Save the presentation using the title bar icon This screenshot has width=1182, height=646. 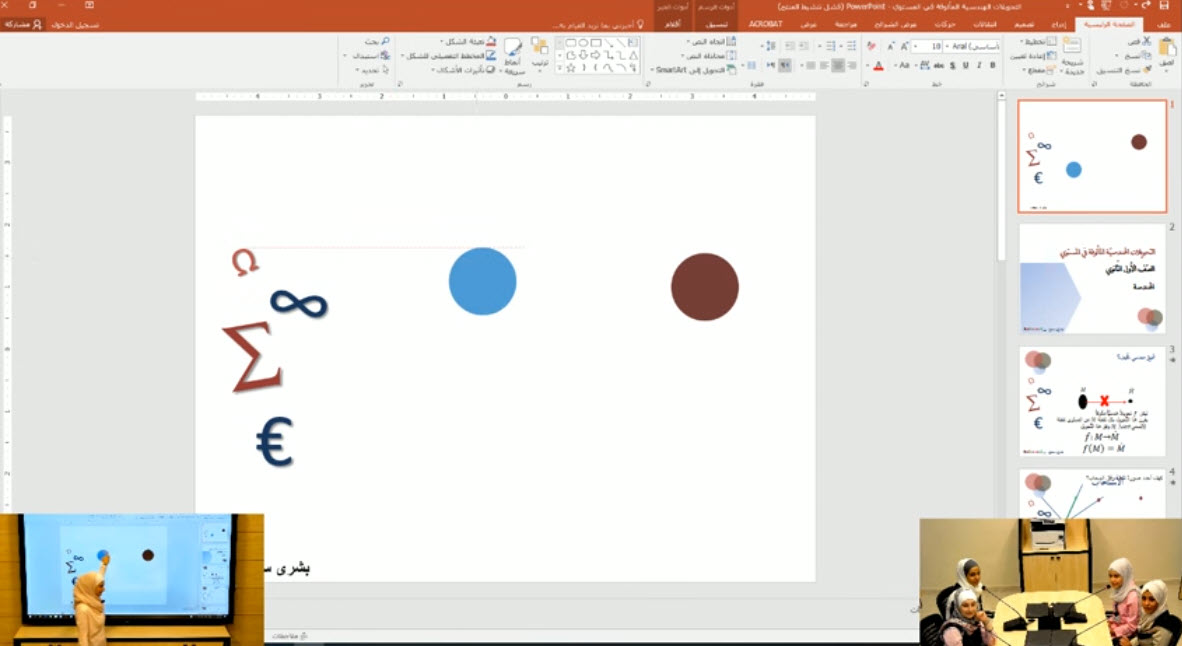[1163, 6]
